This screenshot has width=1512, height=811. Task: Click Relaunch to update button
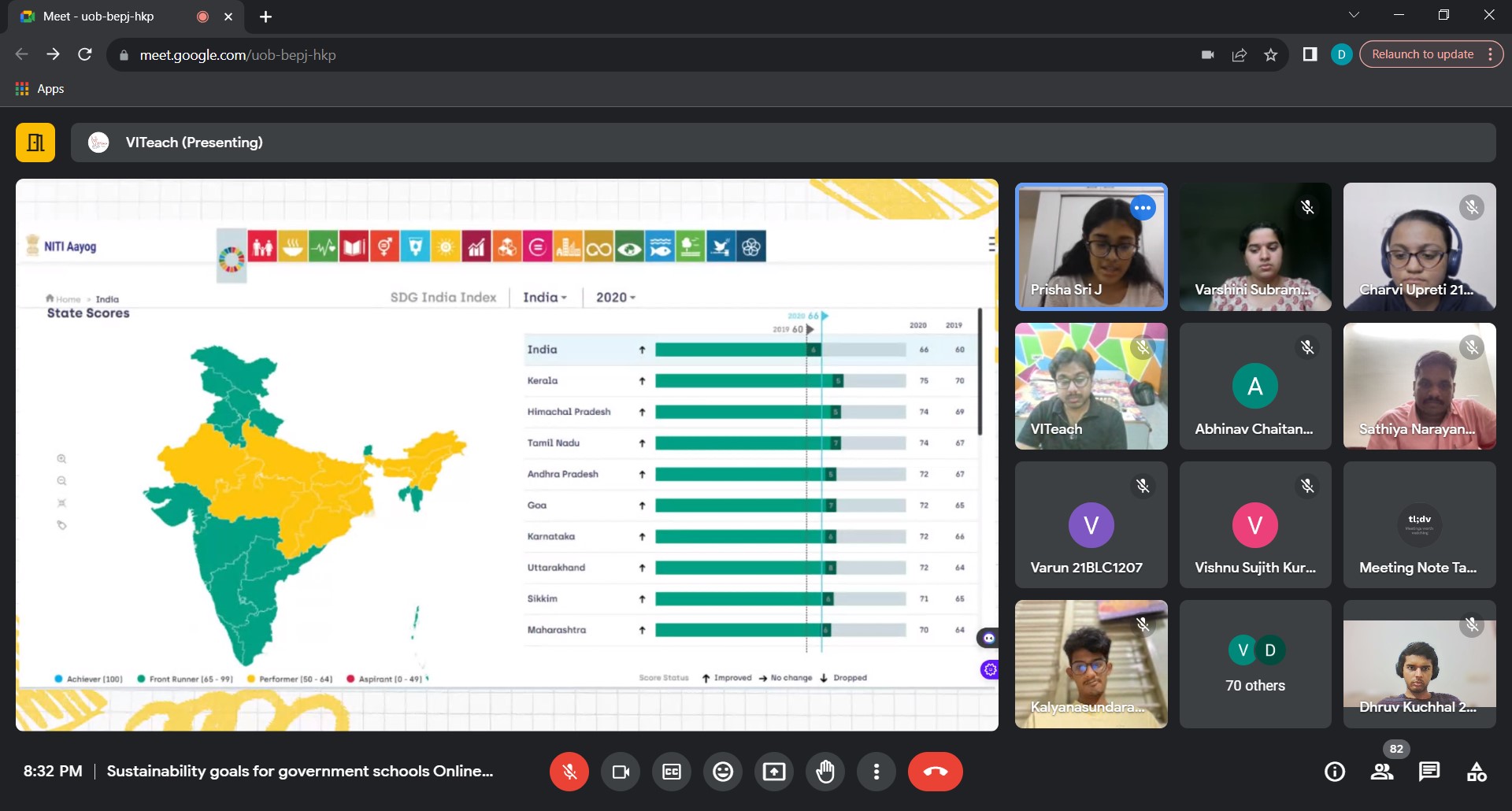point(1422,54)
